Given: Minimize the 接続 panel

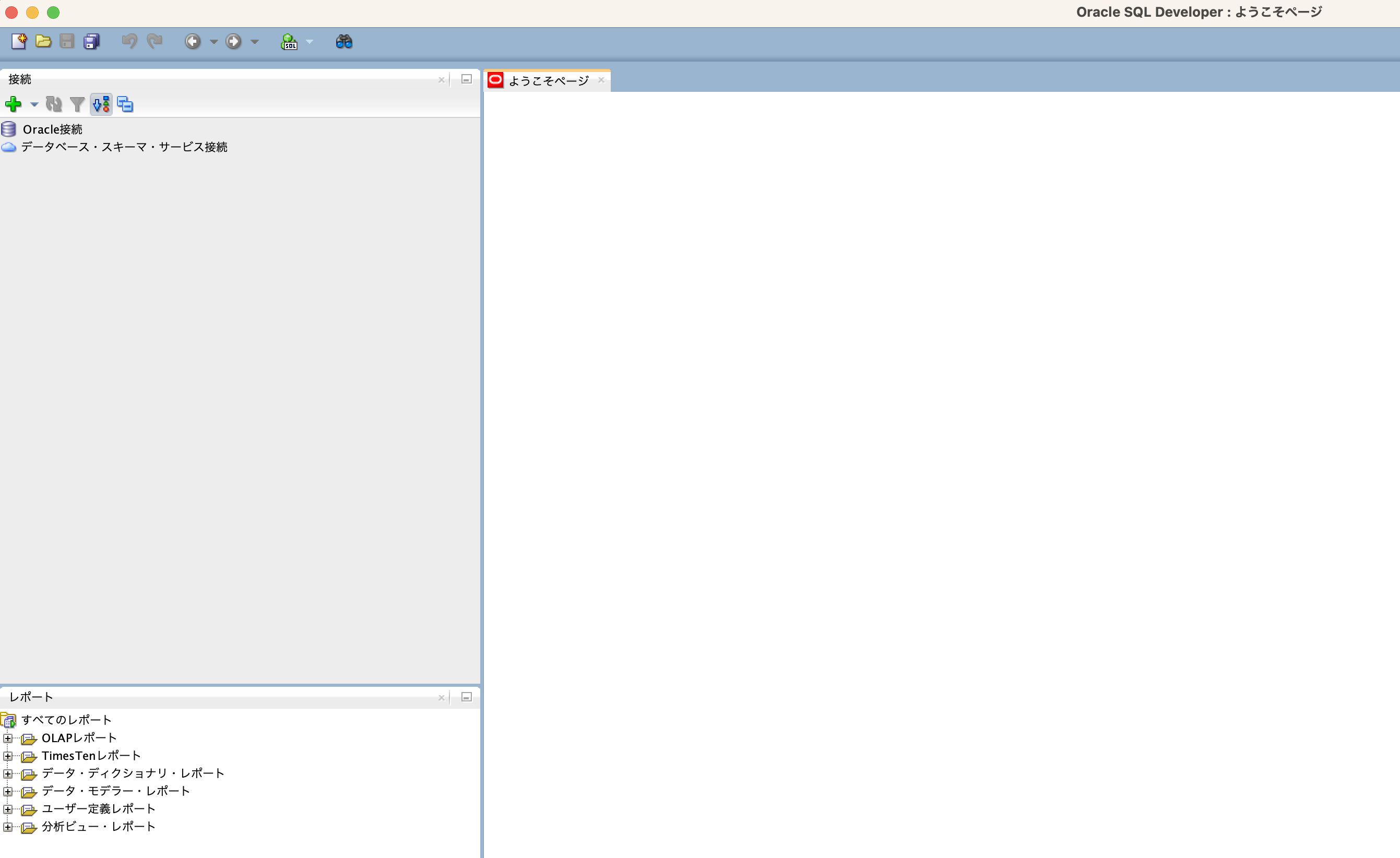Looking at the screenshot, I should (x=467, y=79).
